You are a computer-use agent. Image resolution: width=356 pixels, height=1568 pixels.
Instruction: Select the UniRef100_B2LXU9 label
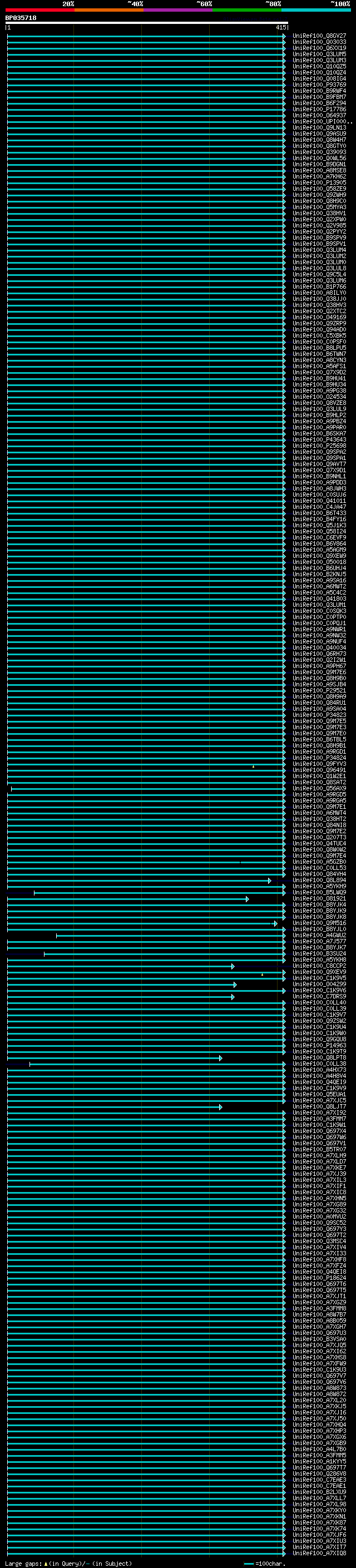(x=319, y=1492)
